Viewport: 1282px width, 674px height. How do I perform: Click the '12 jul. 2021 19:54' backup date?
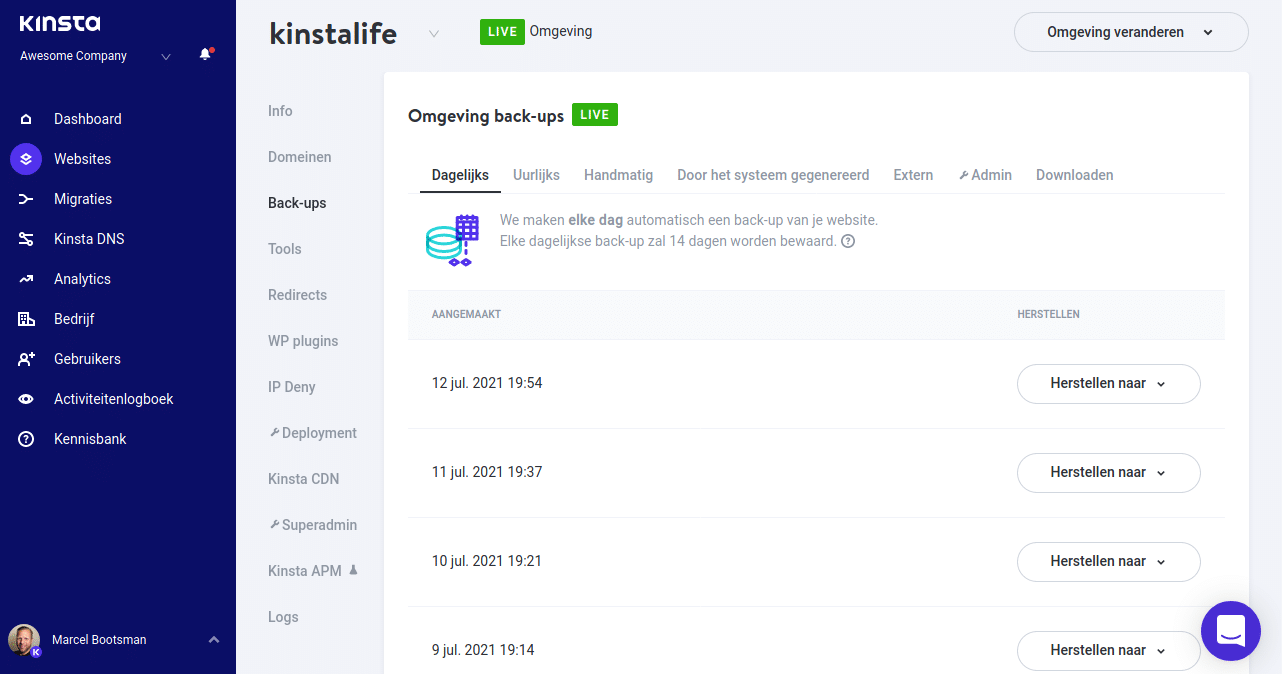(487, 383)
